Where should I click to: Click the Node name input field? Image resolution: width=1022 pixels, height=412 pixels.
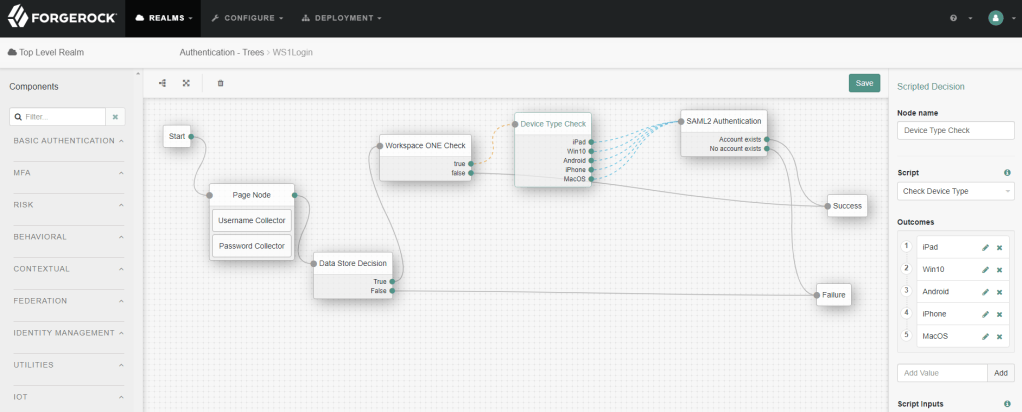[955, 130]
